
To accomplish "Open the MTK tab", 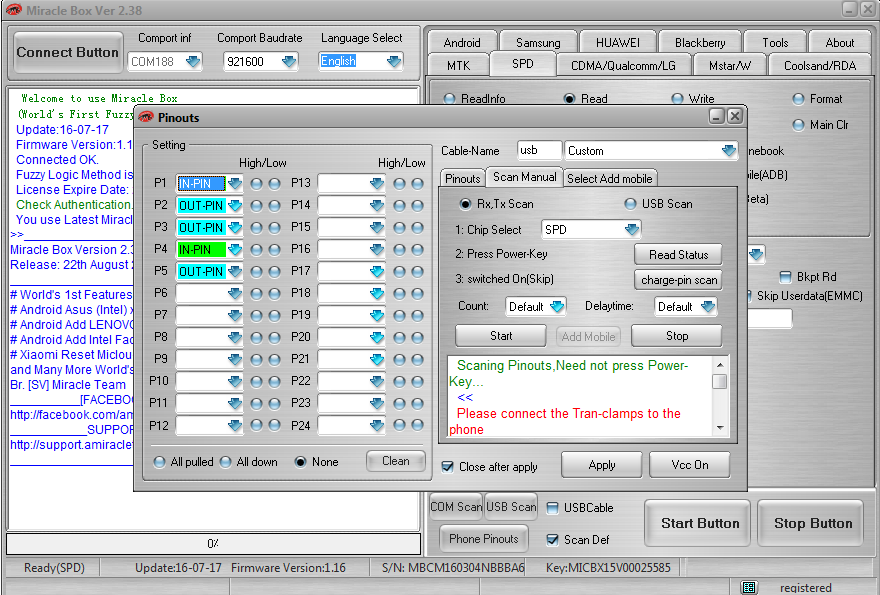I will [x=459, y=66].
